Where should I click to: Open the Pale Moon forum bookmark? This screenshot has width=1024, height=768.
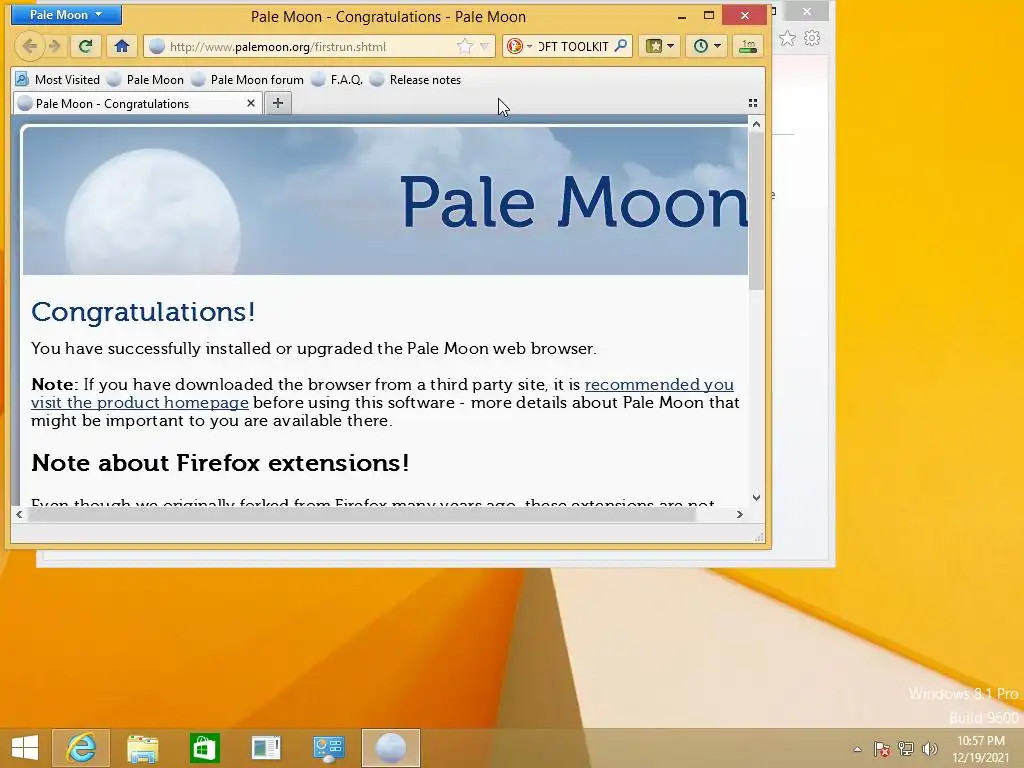tap(248, 80)
